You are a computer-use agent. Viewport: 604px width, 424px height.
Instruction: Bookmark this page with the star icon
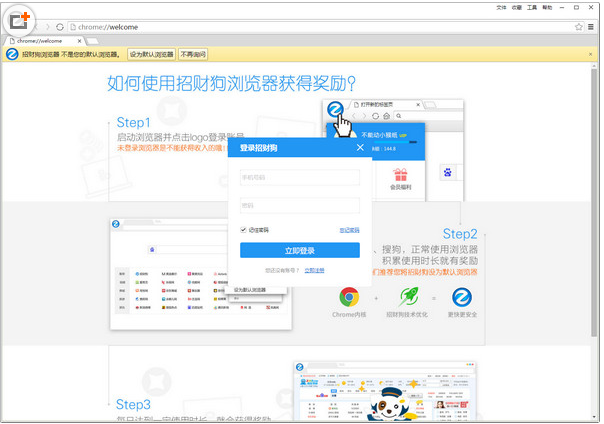[579, 26]
